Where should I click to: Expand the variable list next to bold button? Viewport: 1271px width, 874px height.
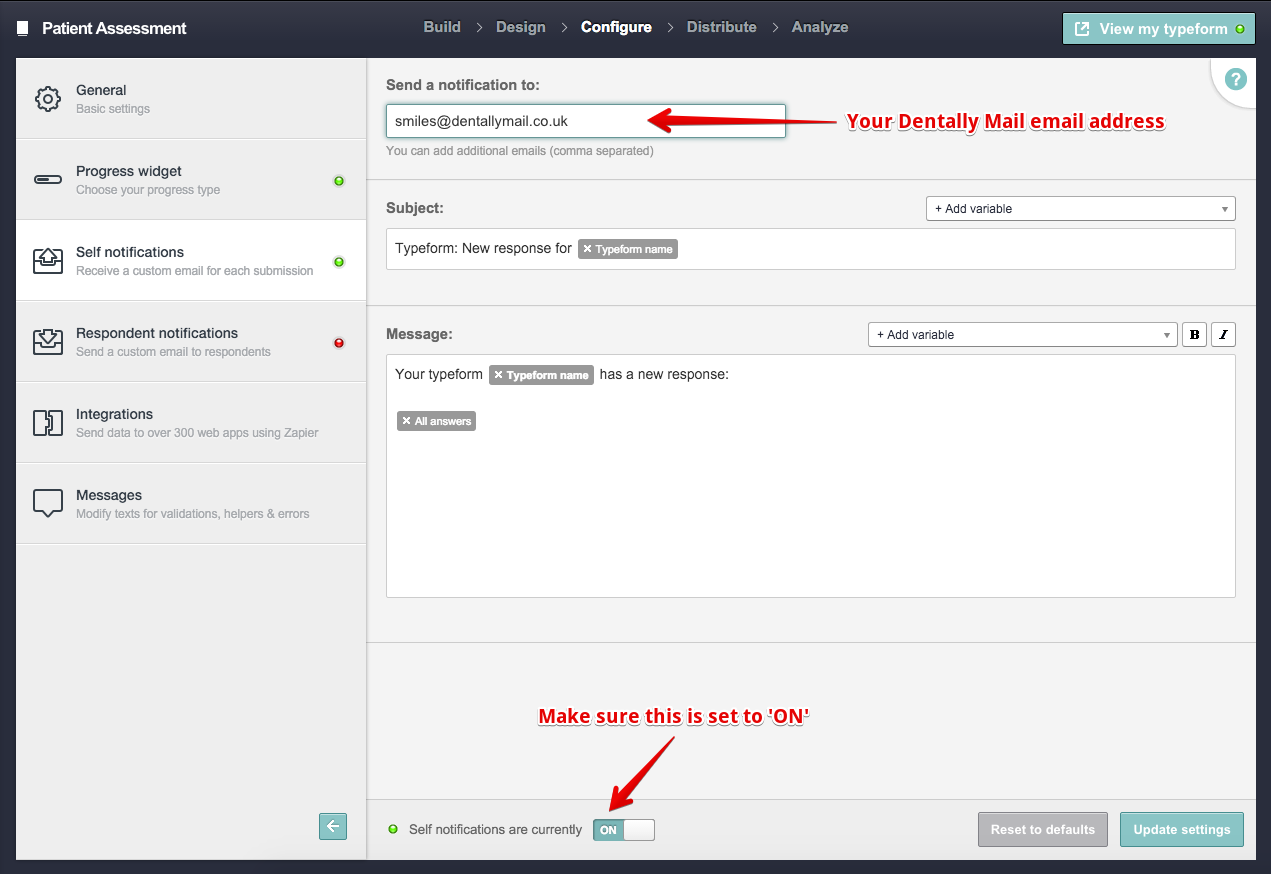(x=1165, y=334)
